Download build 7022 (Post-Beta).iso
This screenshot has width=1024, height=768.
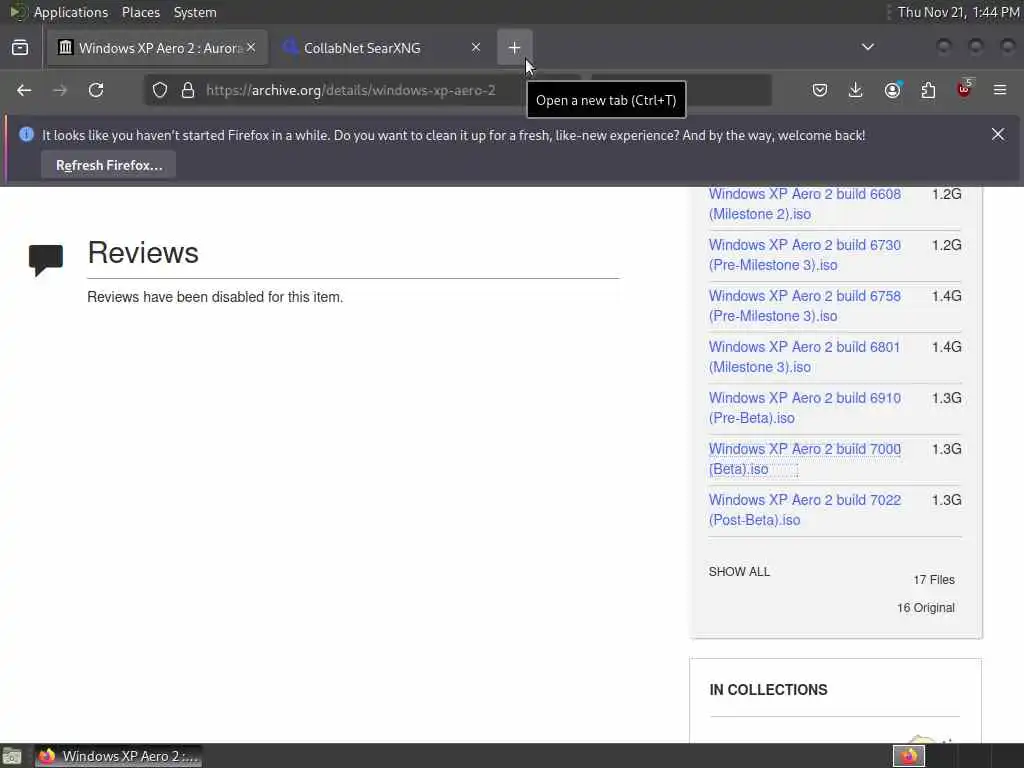pyautogui.click(x=805, y=509)
